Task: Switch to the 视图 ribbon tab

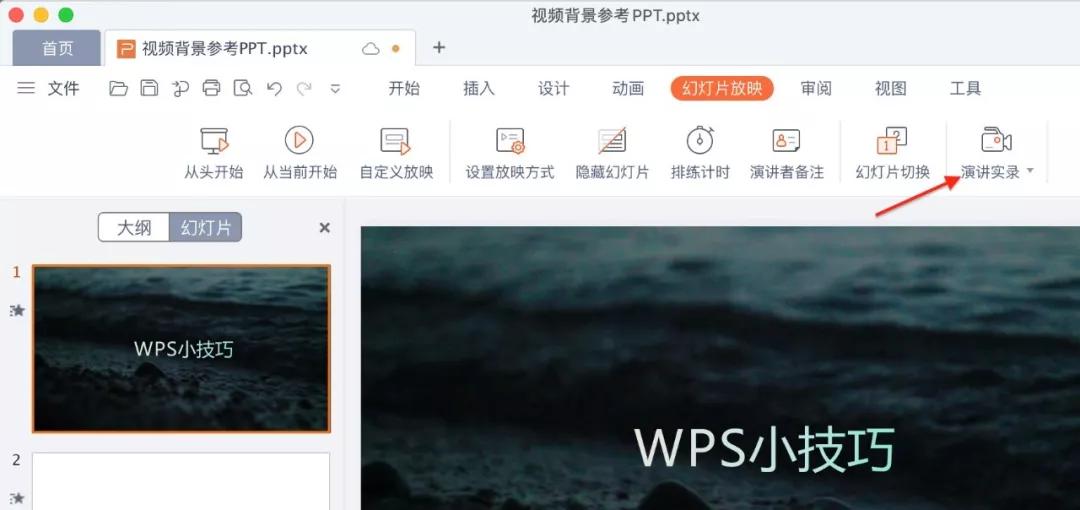Action: point(891,88)
